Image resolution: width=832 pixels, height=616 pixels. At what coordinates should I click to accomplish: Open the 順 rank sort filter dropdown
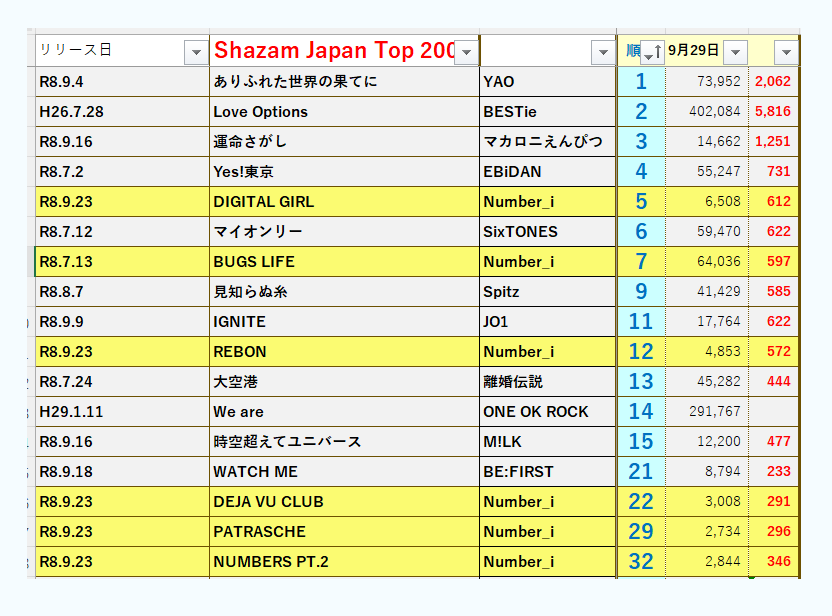pyautogui.click(x=652, y=52)
